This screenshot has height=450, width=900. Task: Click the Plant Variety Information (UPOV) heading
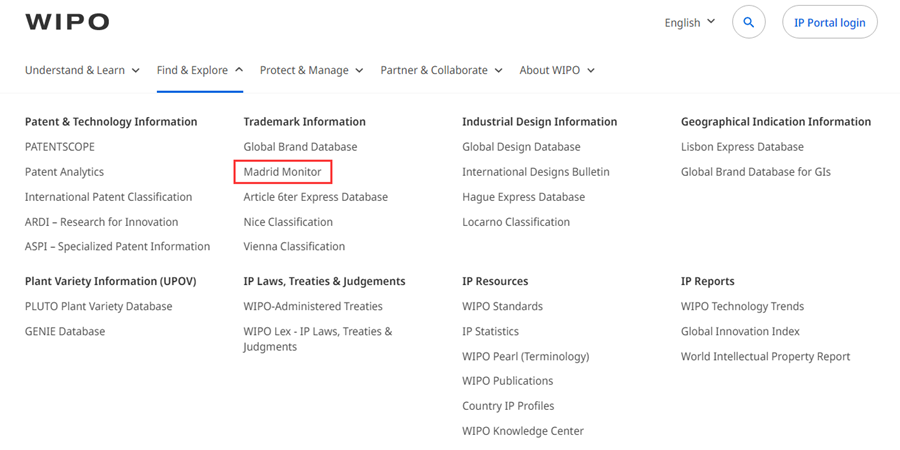[x=111, y=281]
